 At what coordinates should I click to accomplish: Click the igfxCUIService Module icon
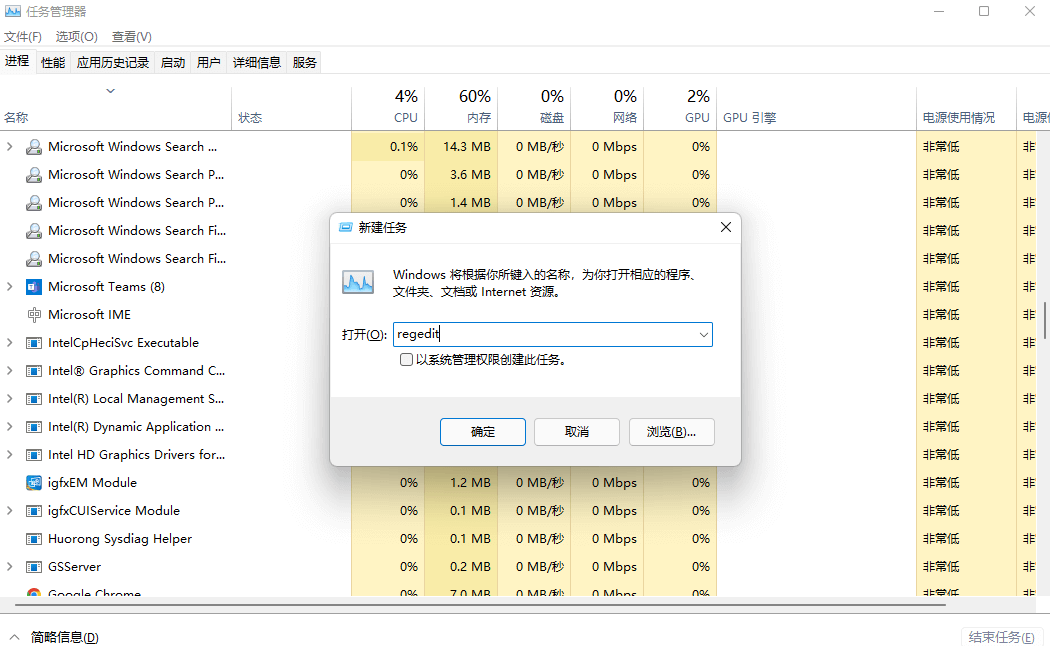point(33,510)
